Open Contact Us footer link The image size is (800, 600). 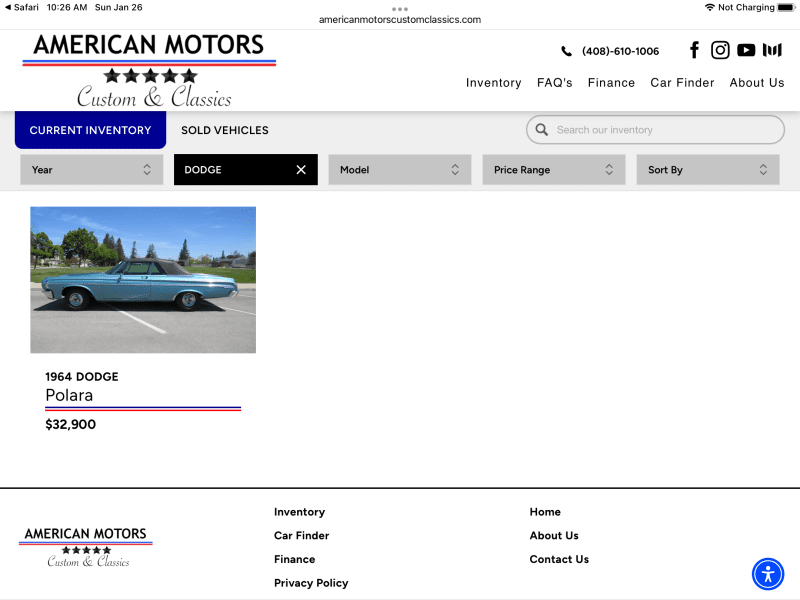(x=559, y=559)
